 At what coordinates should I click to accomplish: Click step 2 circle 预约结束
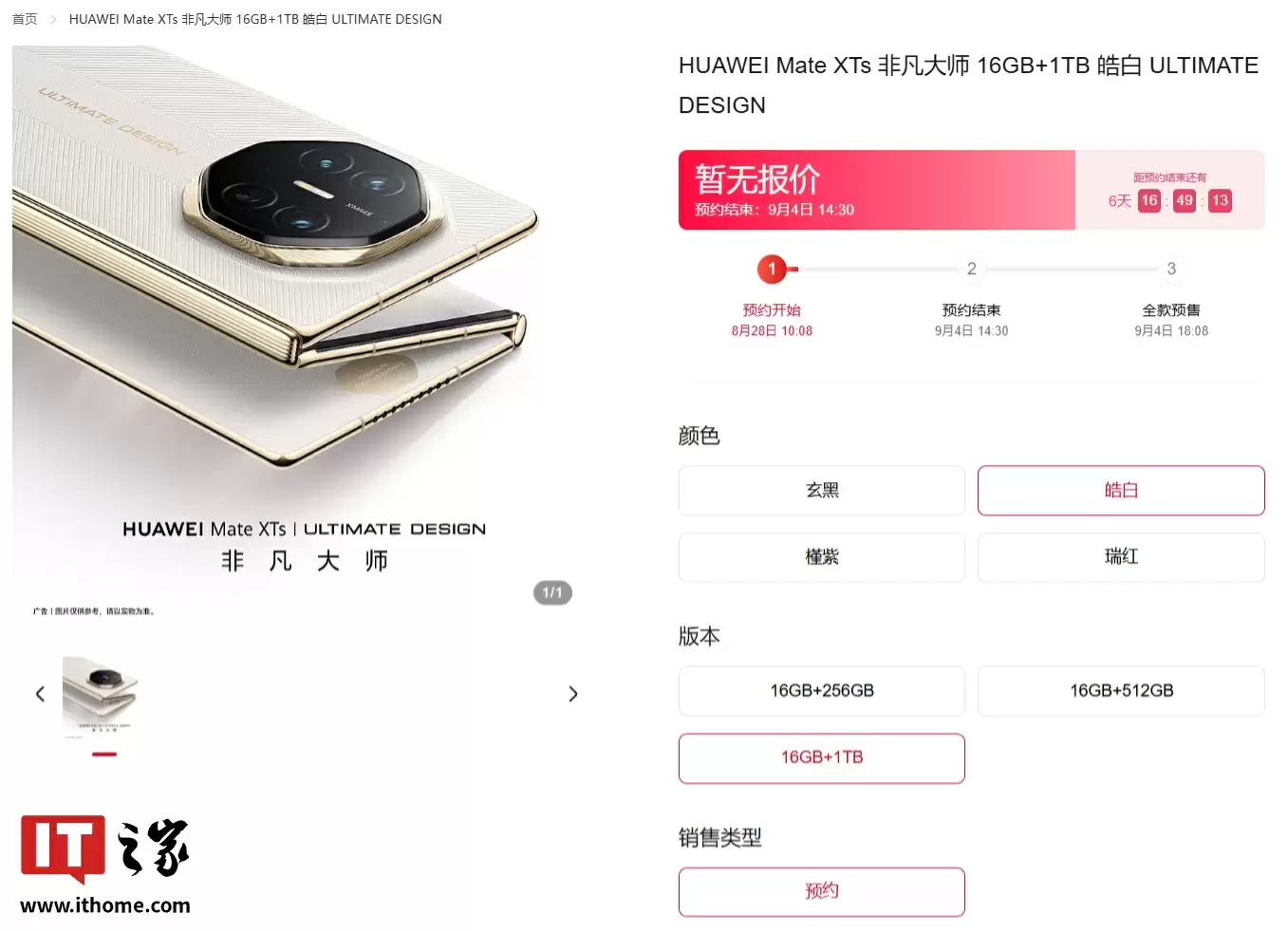[971, 269]
